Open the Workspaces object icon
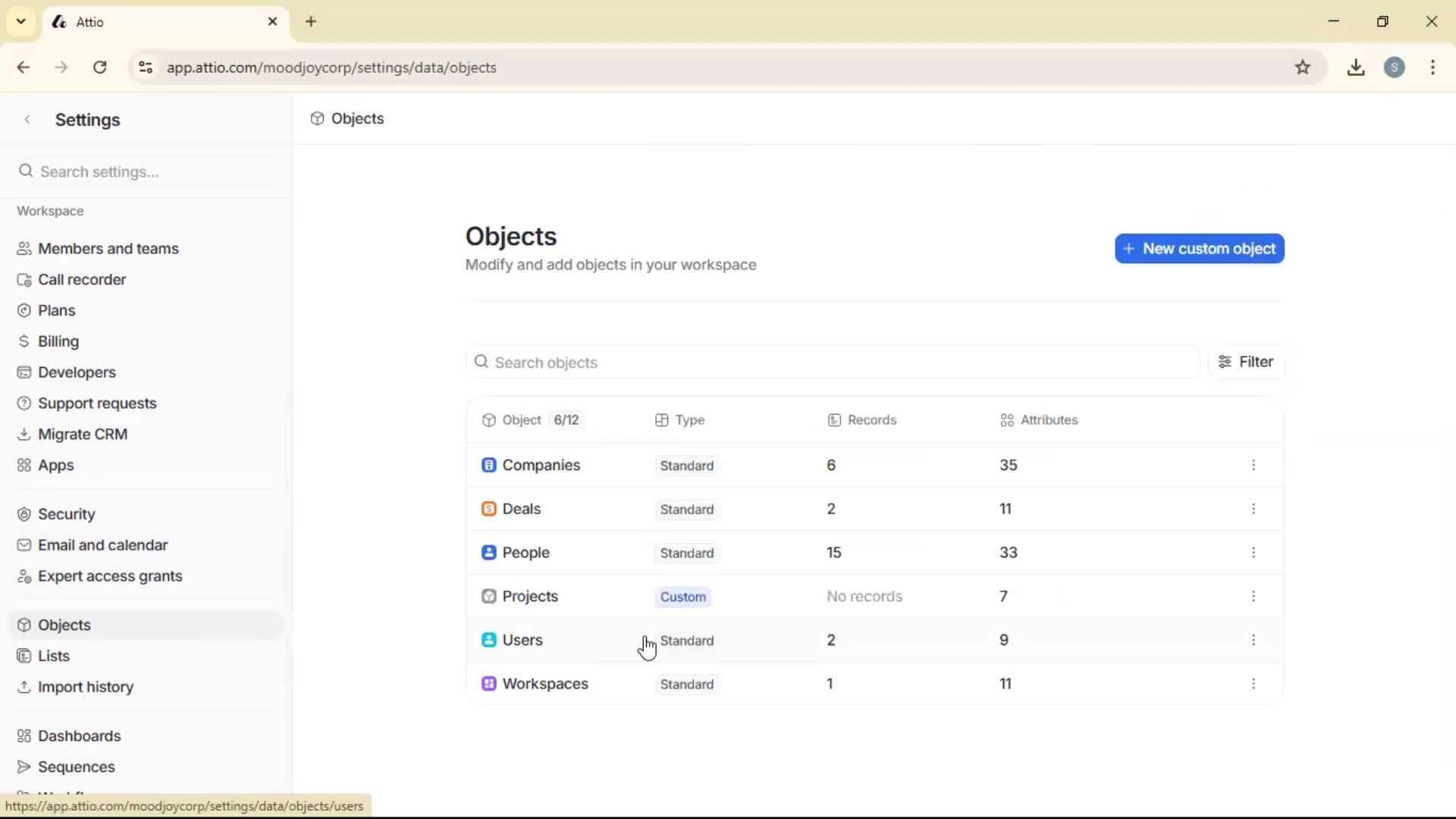 coord(489,683)
